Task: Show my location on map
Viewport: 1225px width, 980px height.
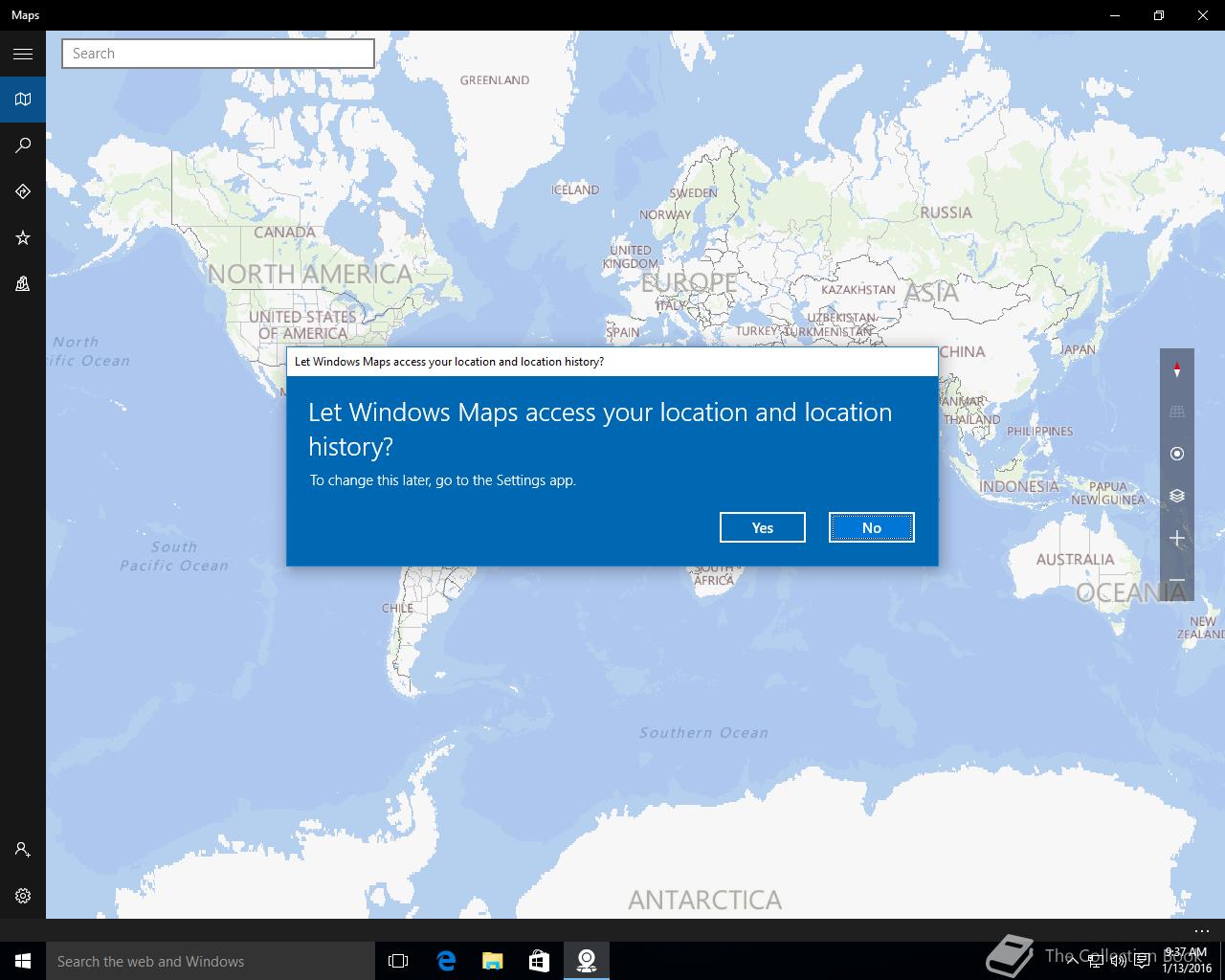Action: coord(1177,454)
